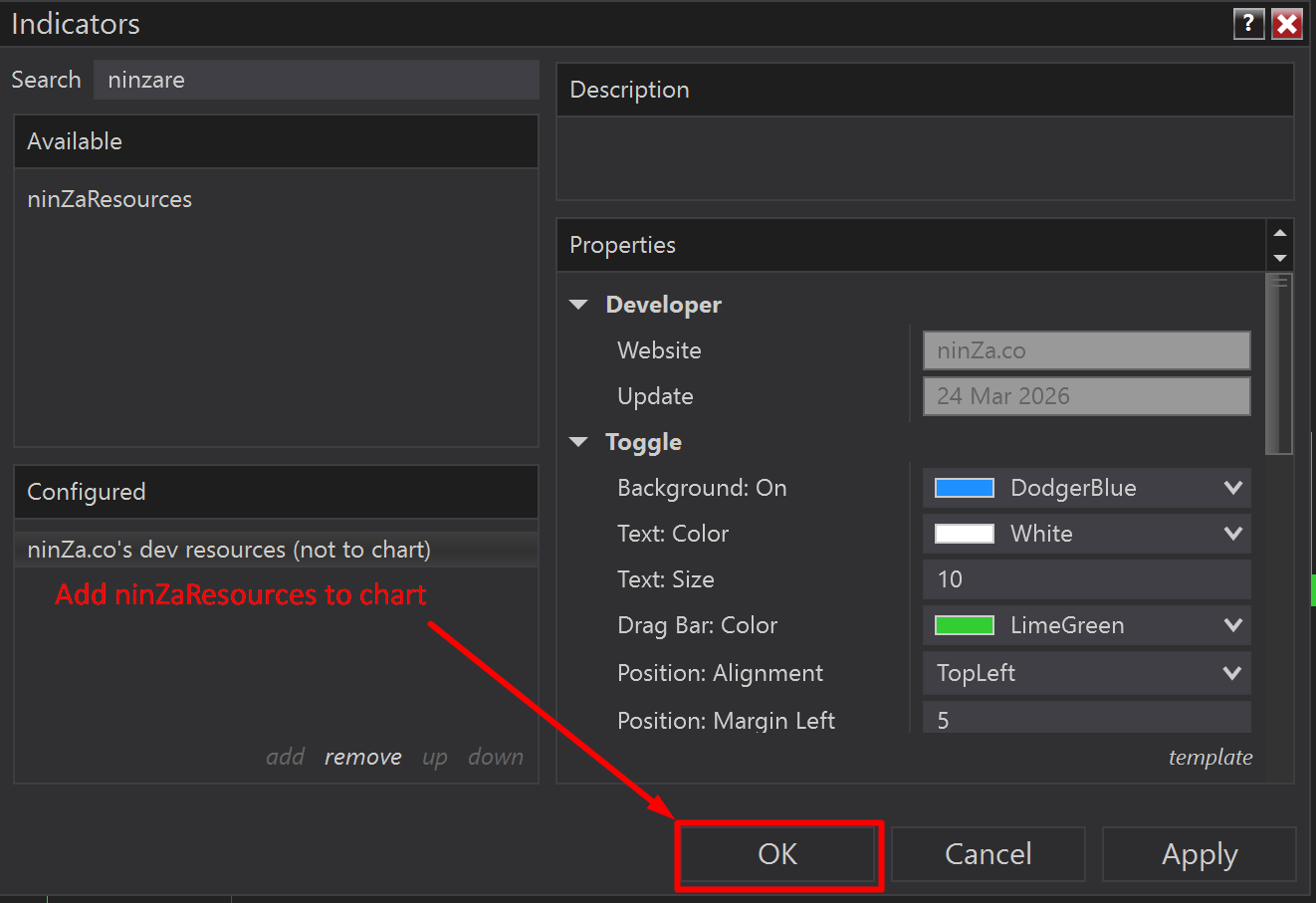The image size is (1316, 903).
Task: Open the Drag Bar: Color LimeGreen dropdown
Action: point(1087,625)
